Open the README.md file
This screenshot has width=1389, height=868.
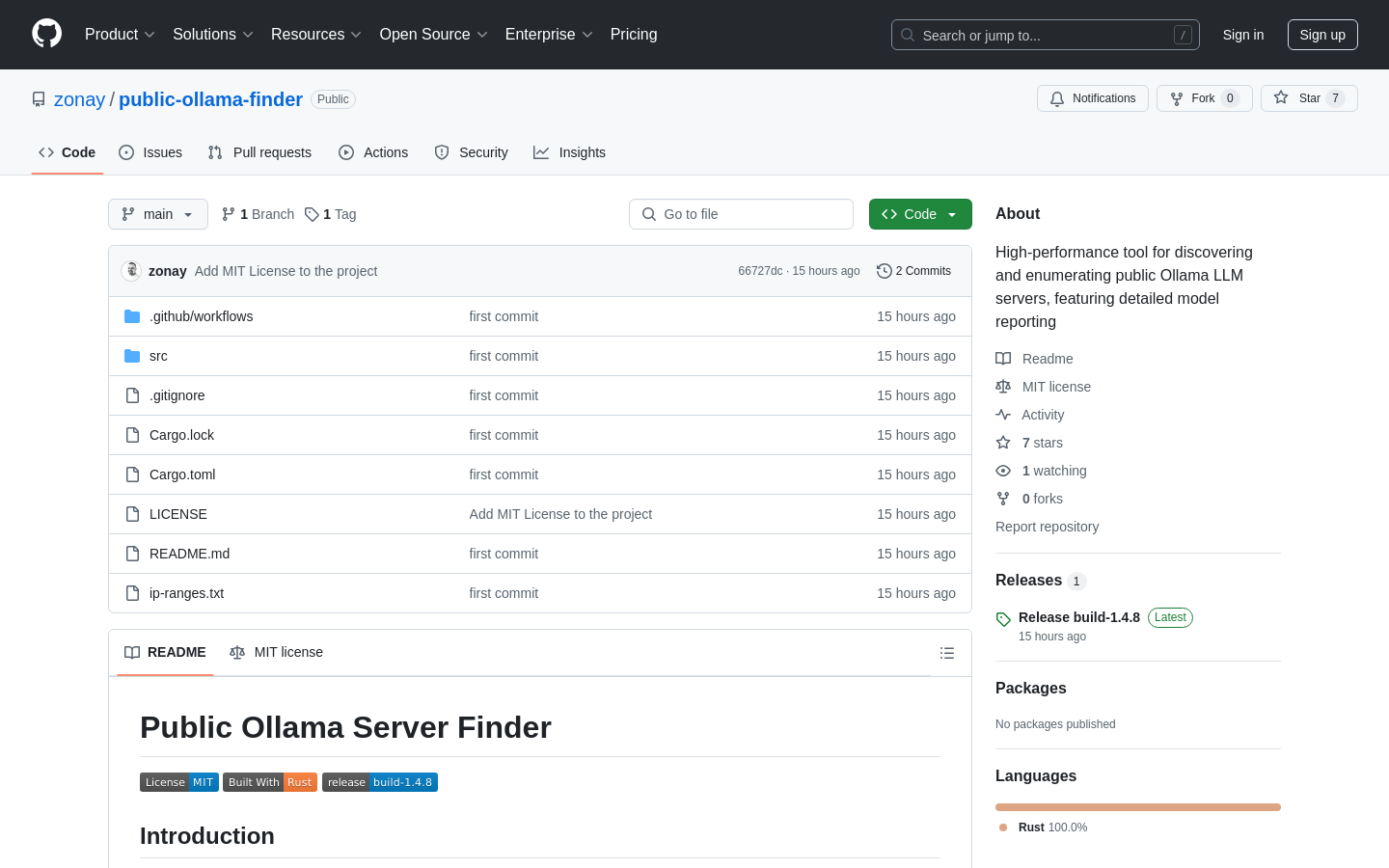click(x=189, y=554)
